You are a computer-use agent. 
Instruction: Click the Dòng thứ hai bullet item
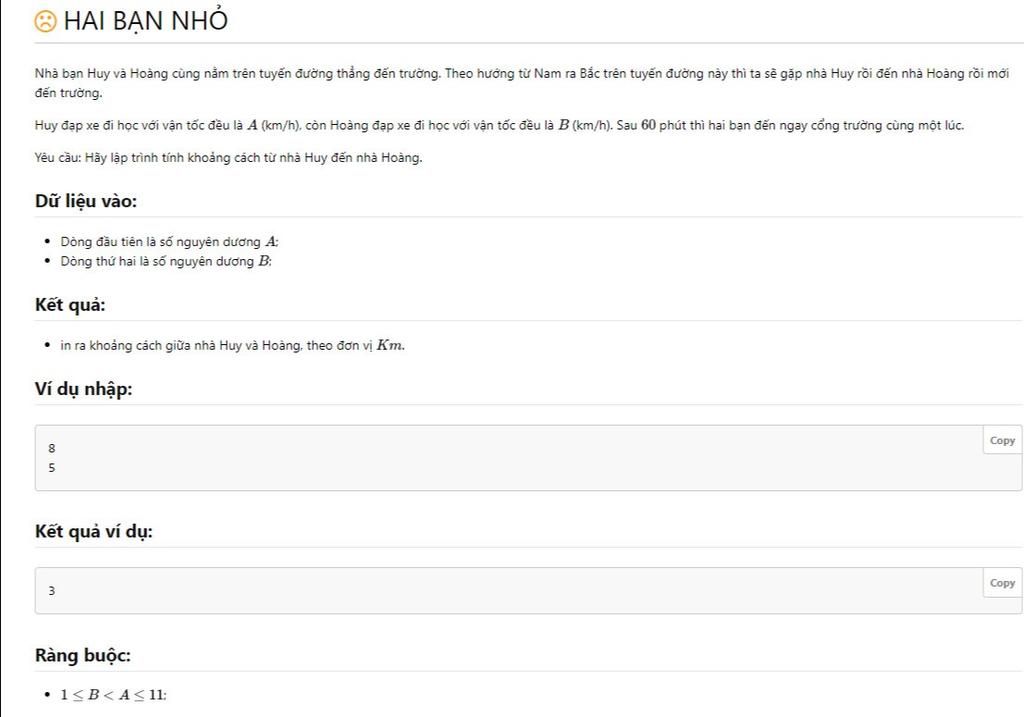coord(165,261)
